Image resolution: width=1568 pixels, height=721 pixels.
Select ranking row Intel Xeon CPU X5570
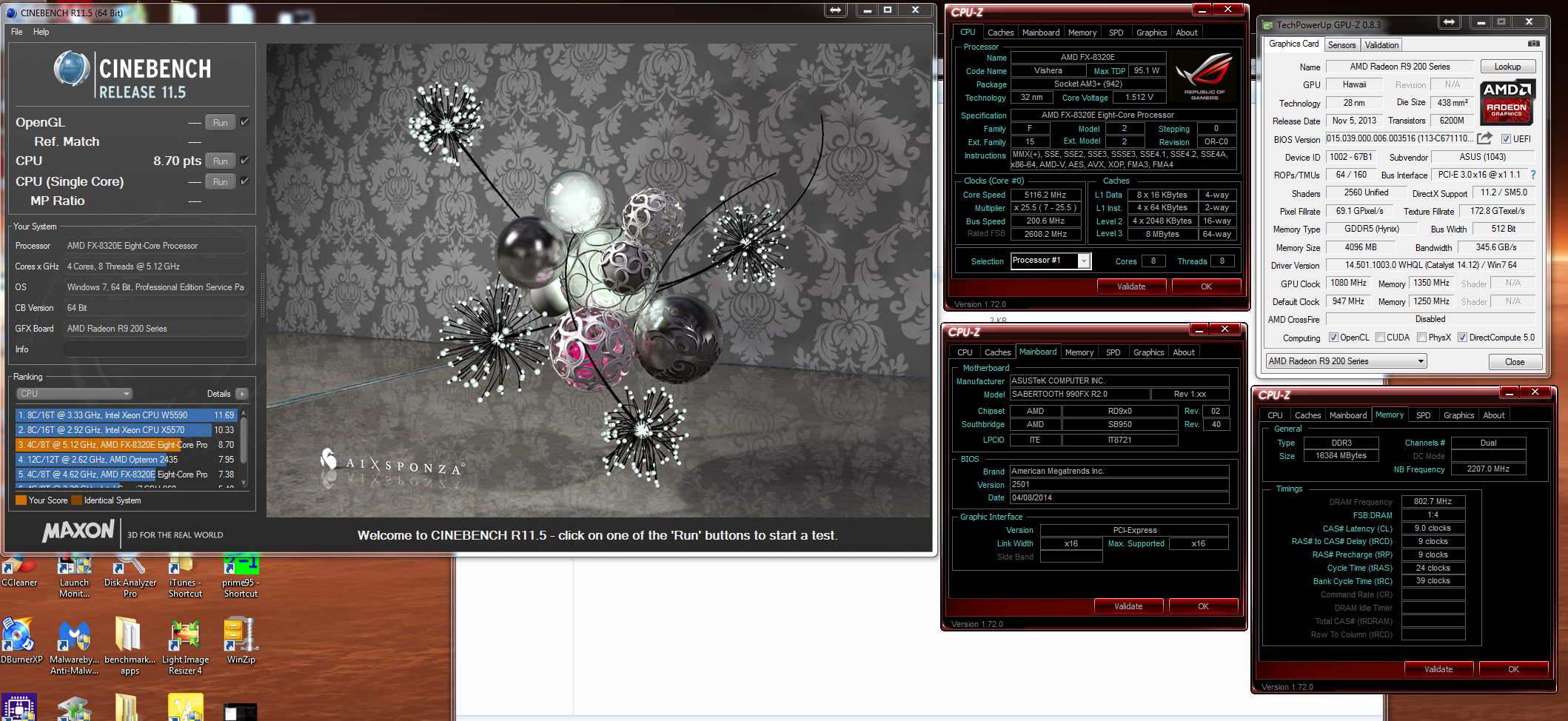(x=127, y=430)
